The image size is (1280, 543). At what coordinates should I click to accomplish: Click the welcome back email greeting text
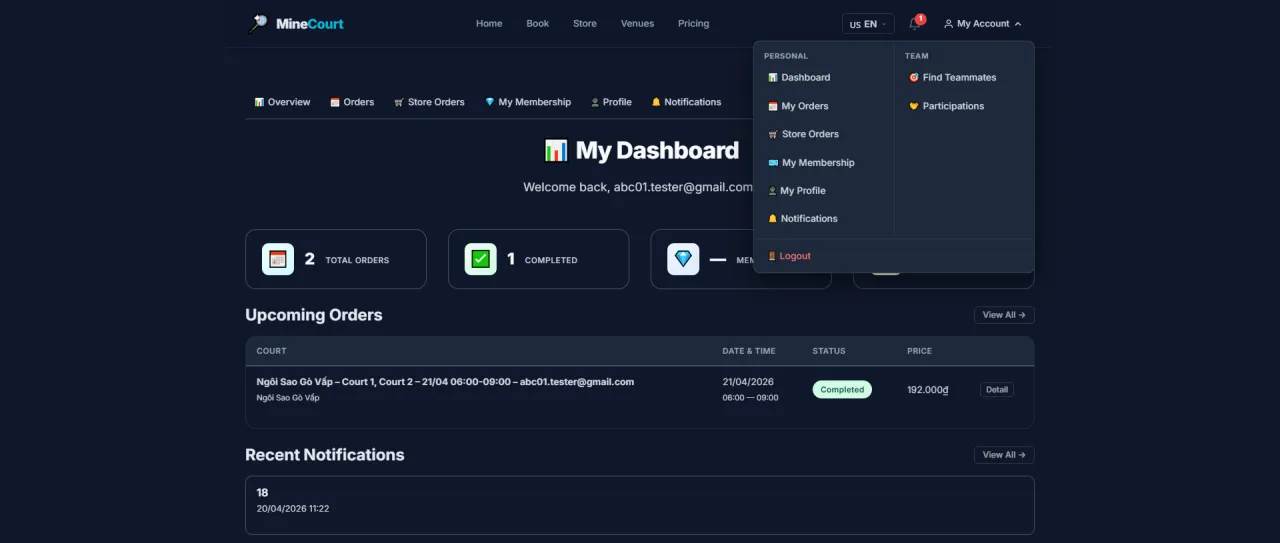638,187
